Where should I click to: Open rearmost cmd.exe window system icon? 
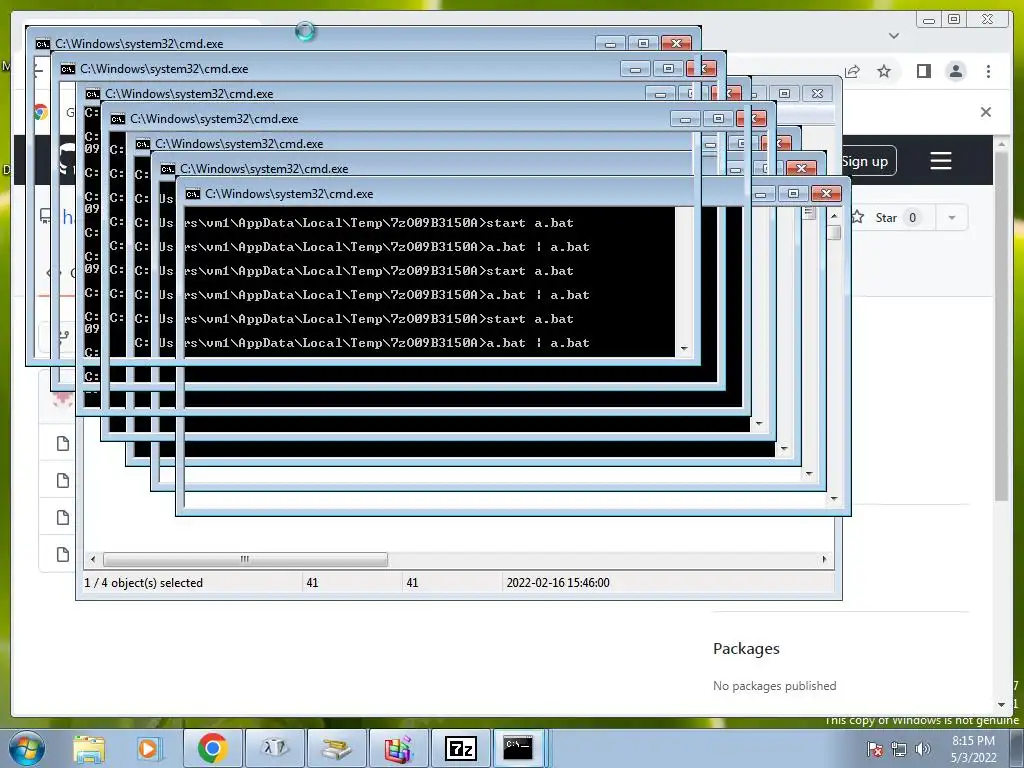42,44
